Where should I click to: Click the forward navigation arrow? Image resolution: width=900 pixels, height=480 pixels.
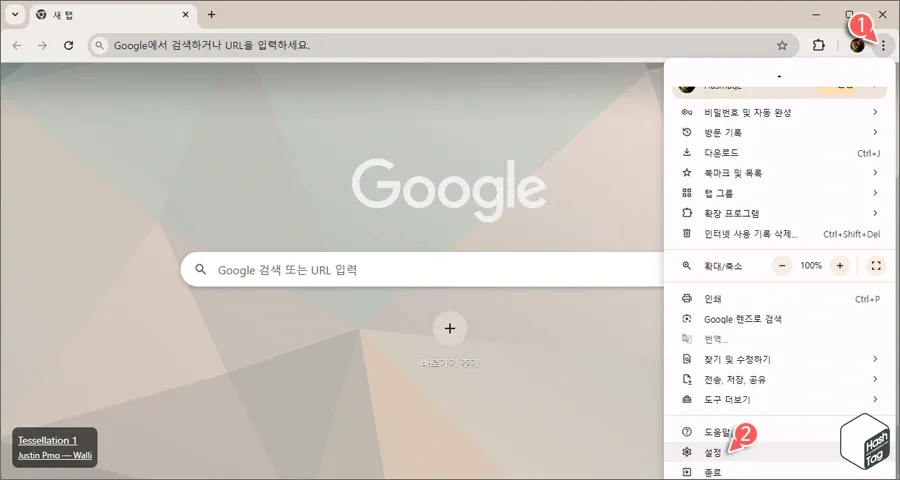pos(42,45)
